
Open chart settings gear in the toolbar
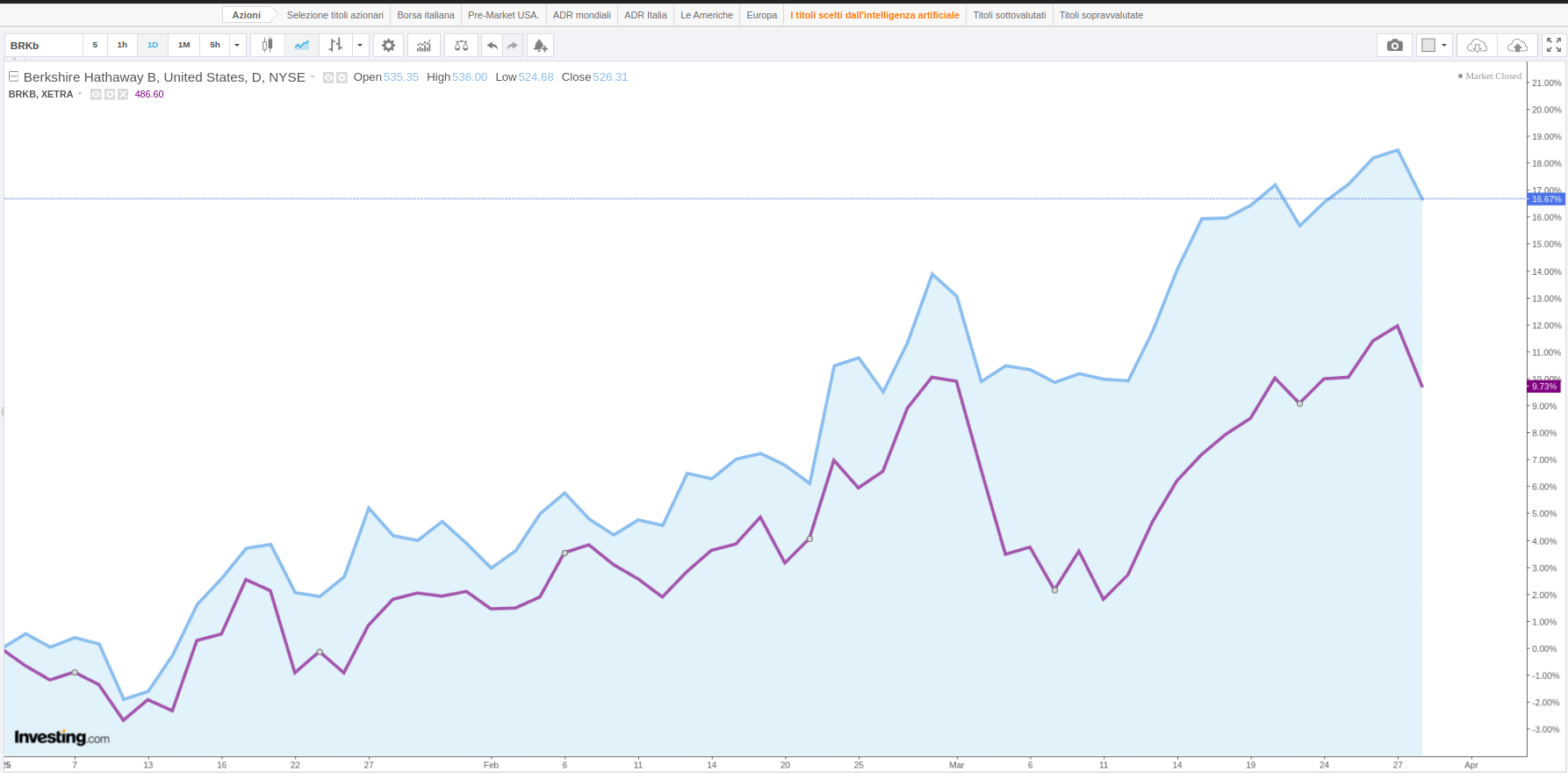click(x=389, y=45)
